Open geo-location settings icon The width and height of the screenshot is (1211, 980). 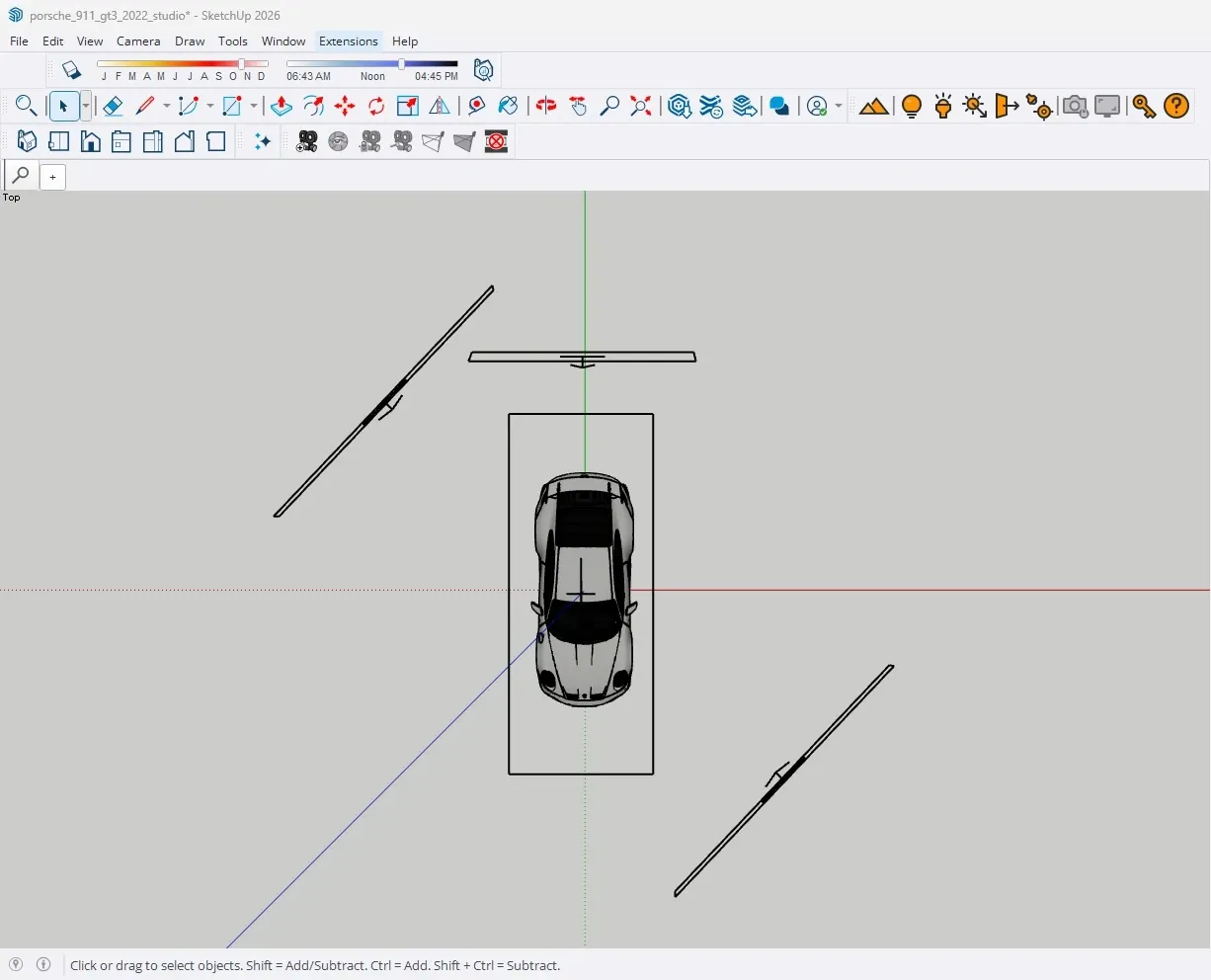pyautogui.click(x=483, y=70)
